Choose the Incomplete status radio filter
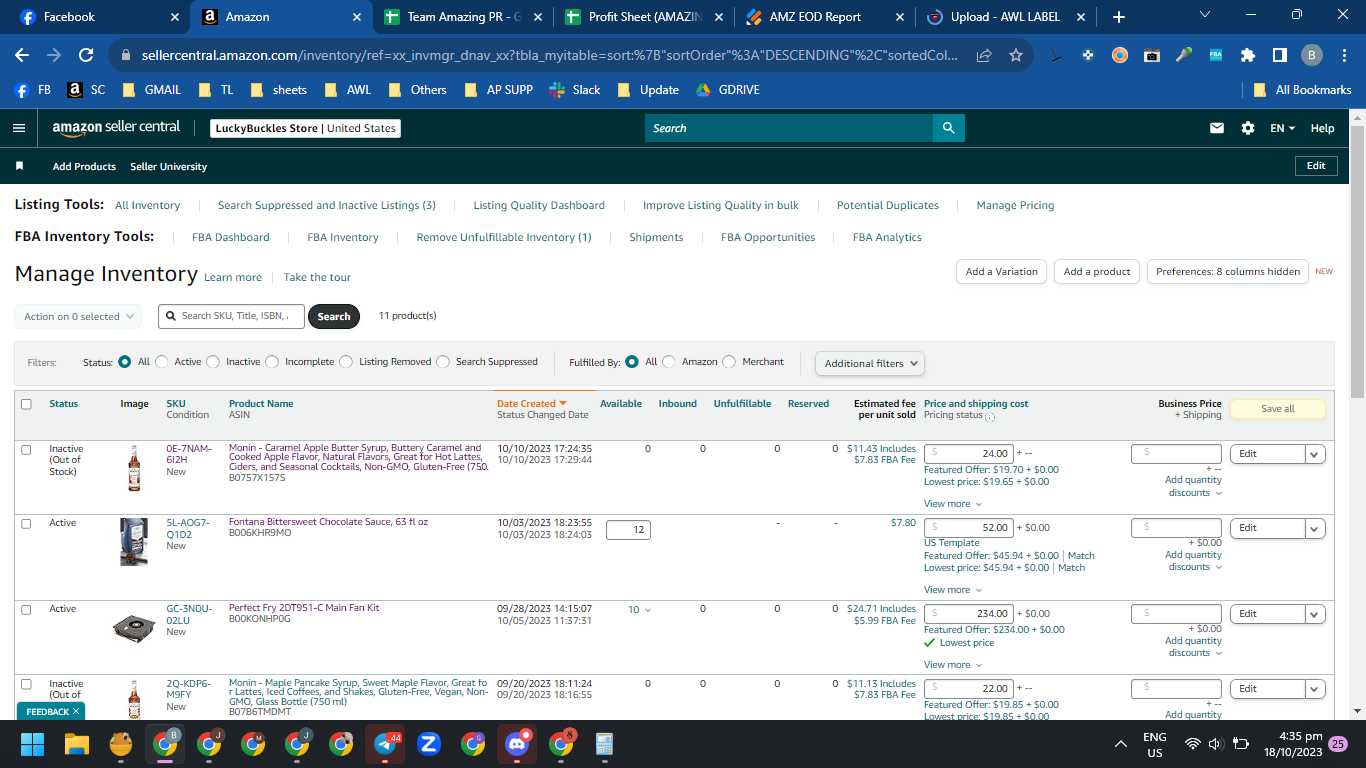1366x768 pixels. tap(272, 362)
